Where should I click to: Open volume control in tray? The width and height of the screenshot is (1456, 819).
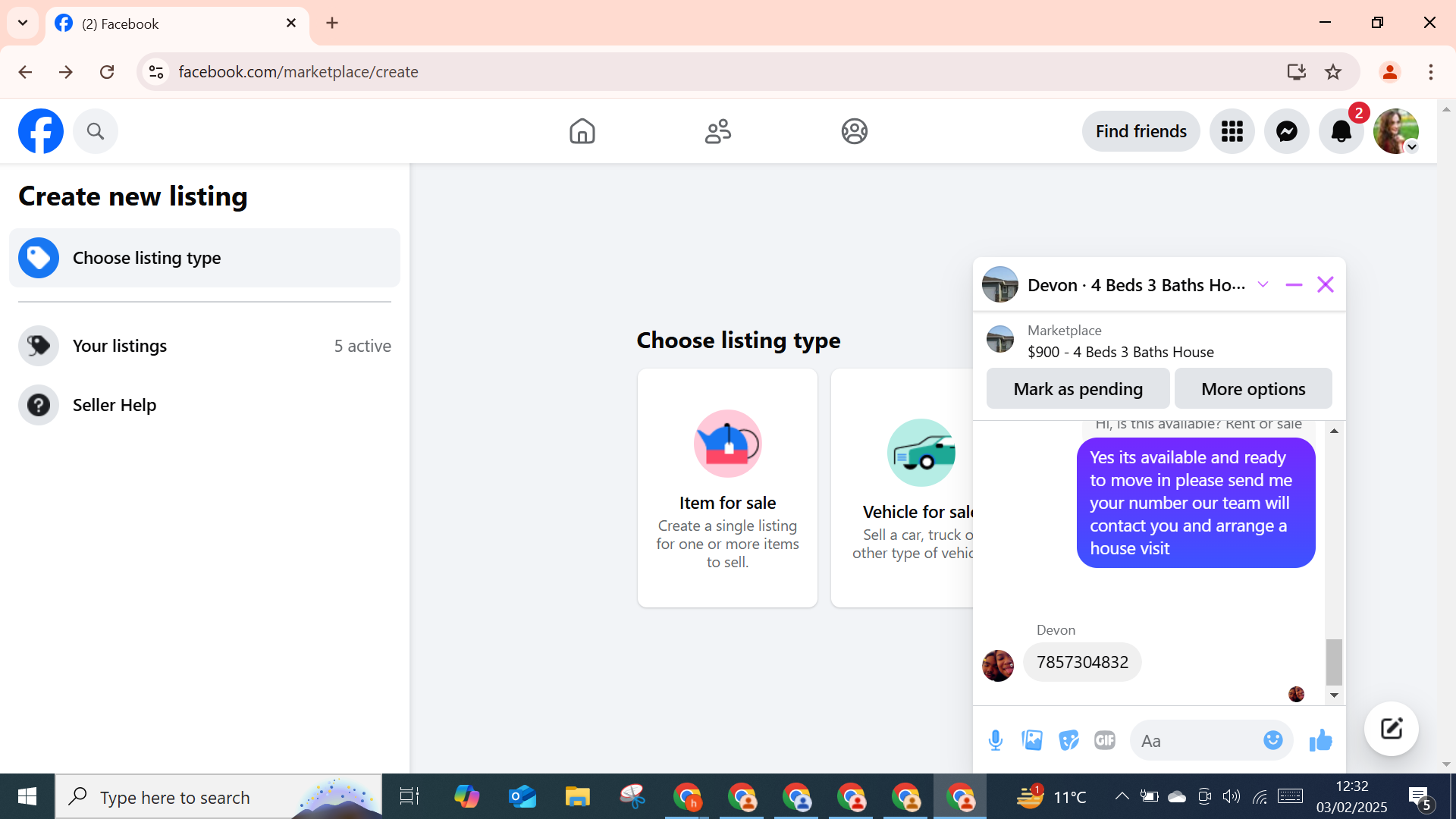pyautogui.click(x=1232, y=796)
